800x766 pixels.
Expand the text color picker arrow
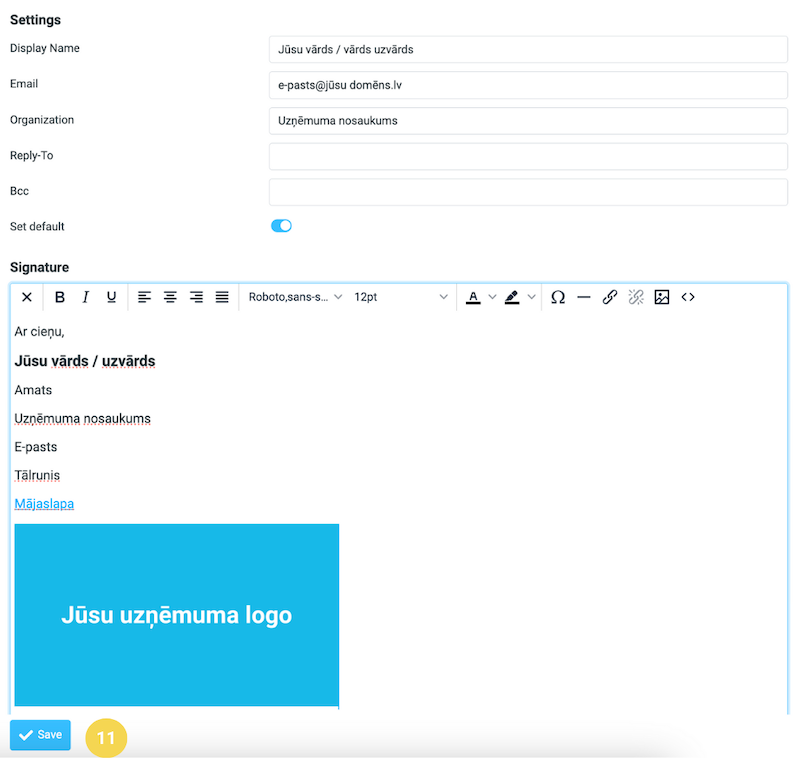coord(492,297)
